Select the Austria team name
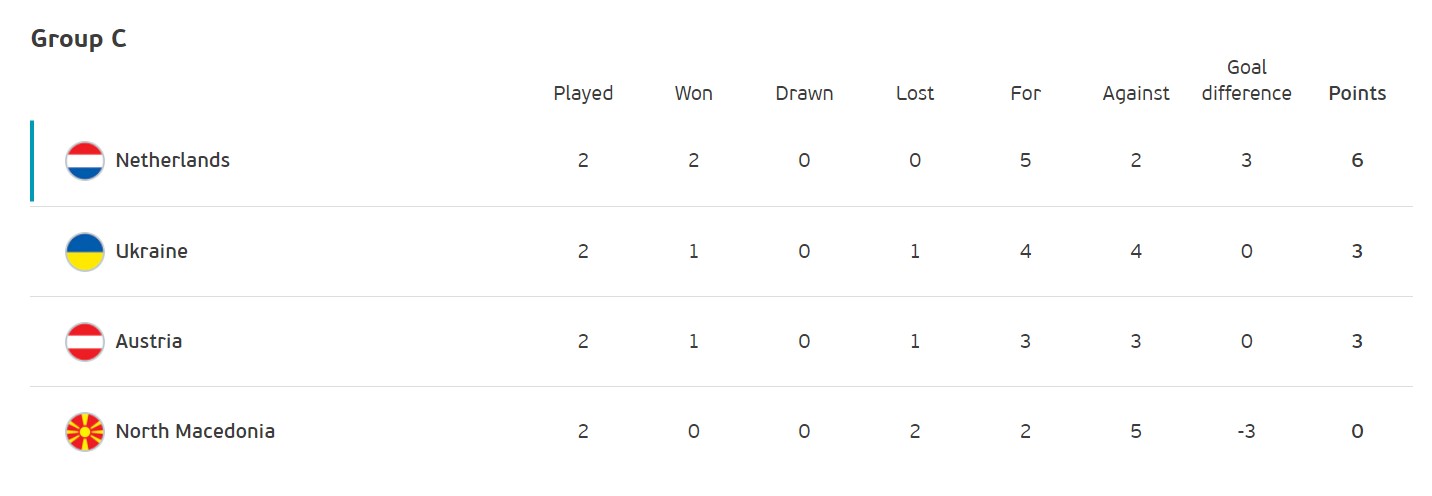The height and width of the screenshot is (496, 1432). [x=149, y=341]
